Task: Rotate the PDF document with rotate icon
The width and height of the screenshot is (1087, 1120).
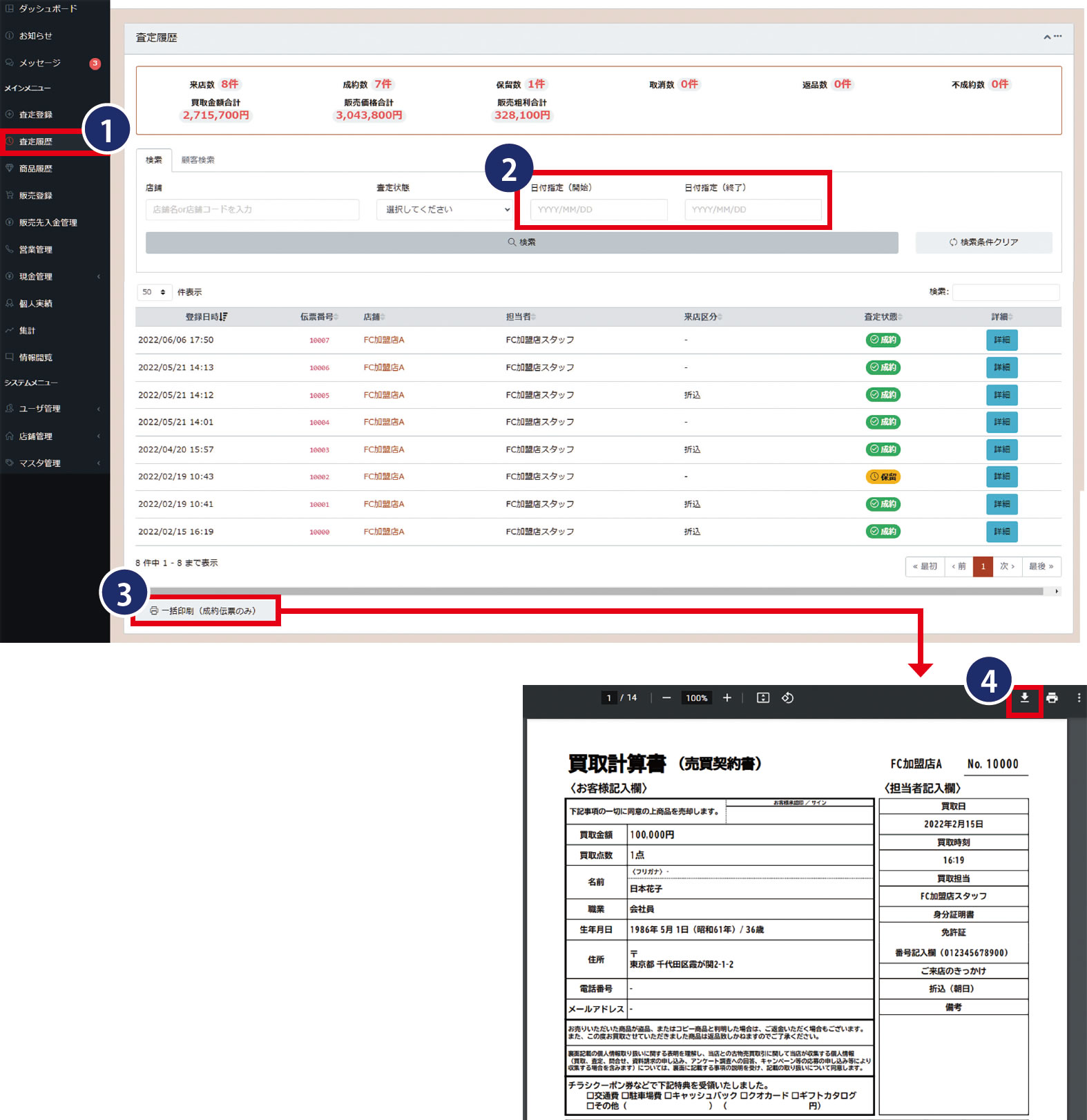Action: (x=787, y=698)
